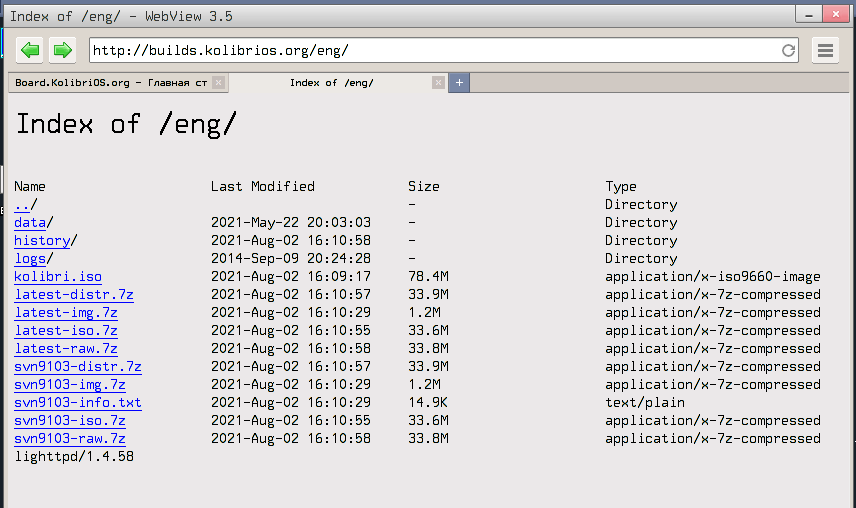Click the green forward arrow button
Viewport: 856px width, 508px height.
[62, 50]
